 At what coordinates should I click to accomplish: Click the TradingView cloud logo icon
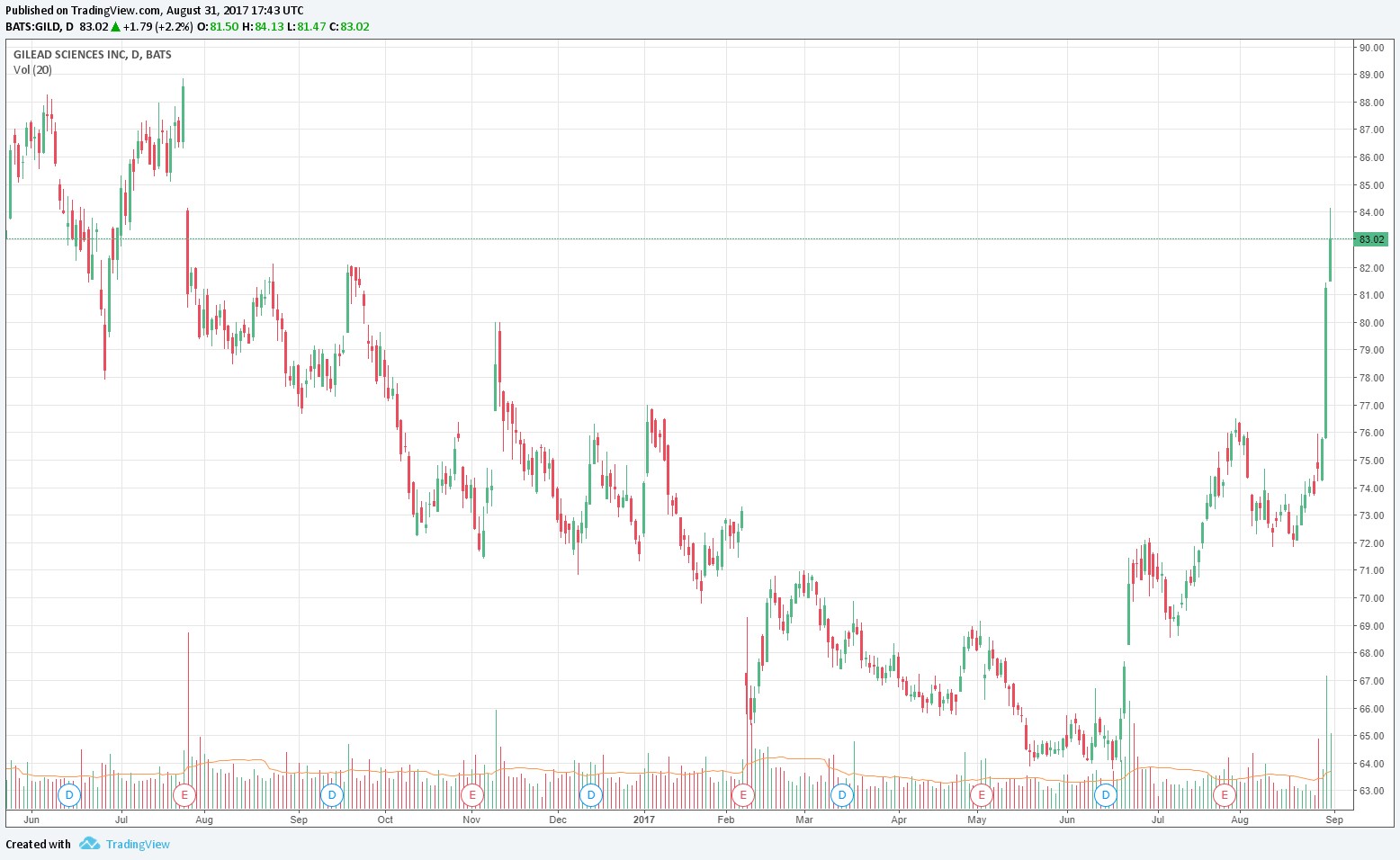pos(88,844)
